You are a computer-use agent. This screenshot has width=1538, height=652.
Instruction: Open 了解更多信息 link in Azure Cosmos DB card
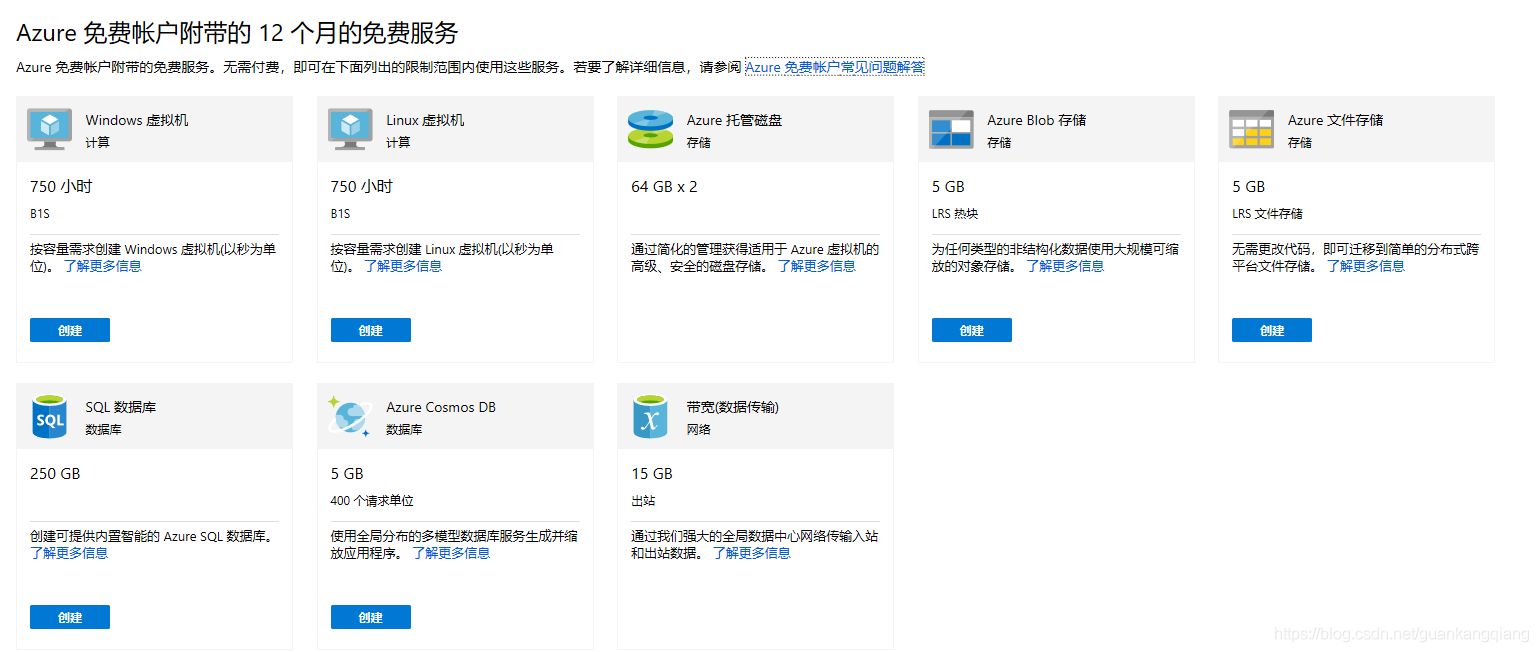pyautogui.click(x=451, y=553)
